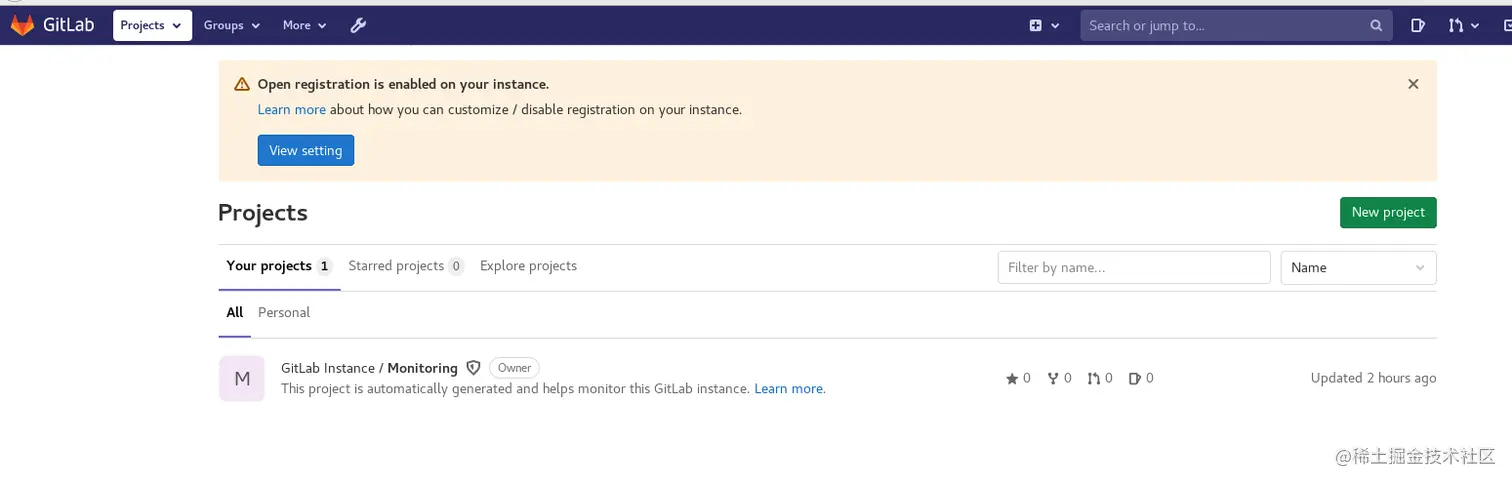Click the Monitoring project star count
Image resolution: width=1512 pixels, height=483 pixels.
tap(1018, 378)
